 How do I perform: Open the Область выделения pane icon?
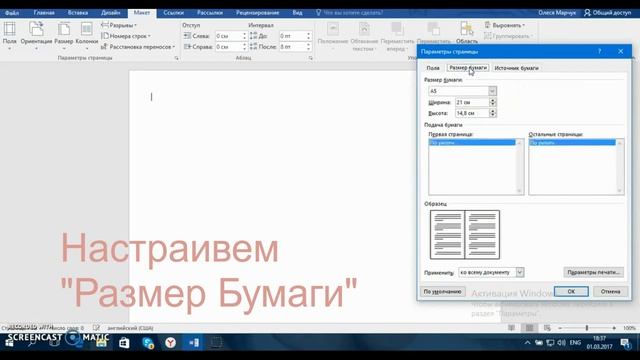click(x=467, y=33)
